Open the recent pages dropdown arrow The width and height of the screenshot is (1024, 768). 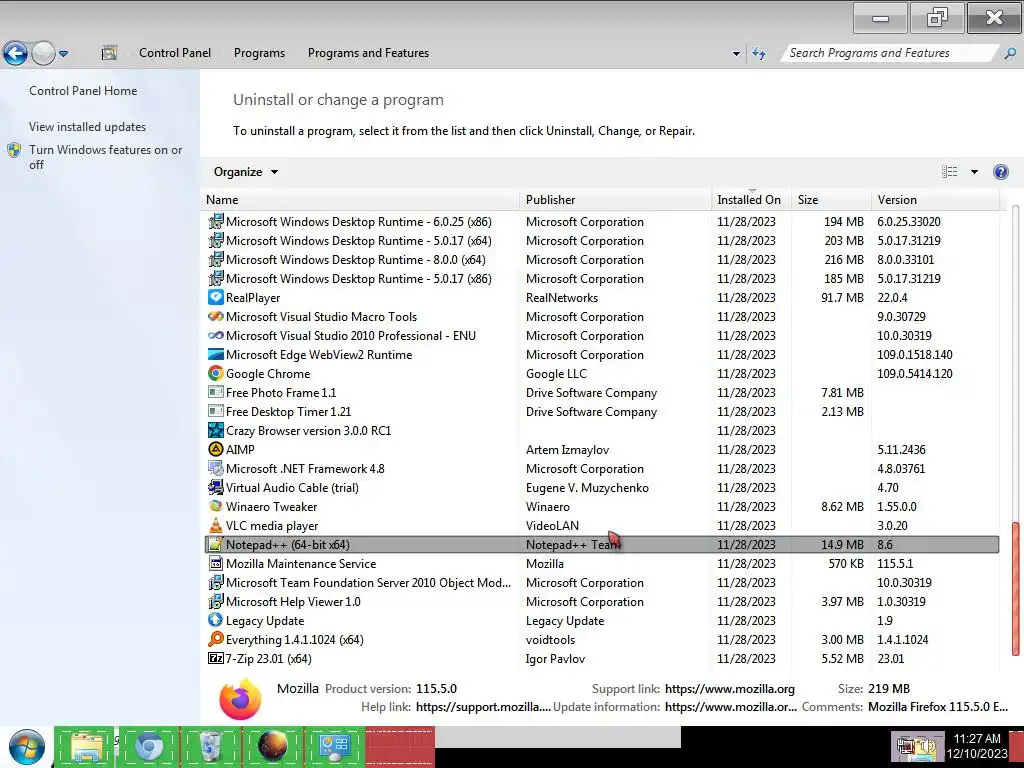coord(63,54)
